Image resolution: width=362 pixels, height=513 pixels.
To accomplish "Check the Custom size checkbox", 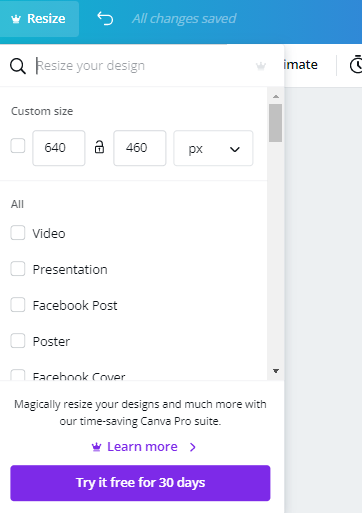I will tap(18, 146).
